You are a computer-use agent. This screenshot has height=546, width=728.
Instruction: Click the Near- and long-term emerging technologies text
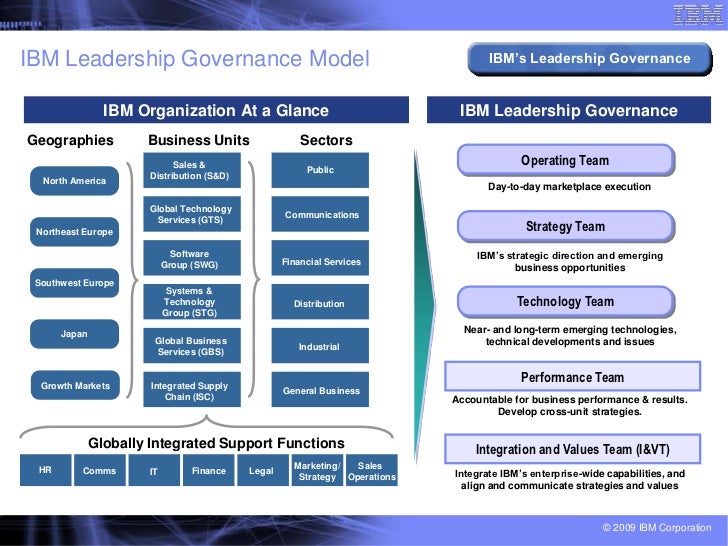tap(570, 336)
